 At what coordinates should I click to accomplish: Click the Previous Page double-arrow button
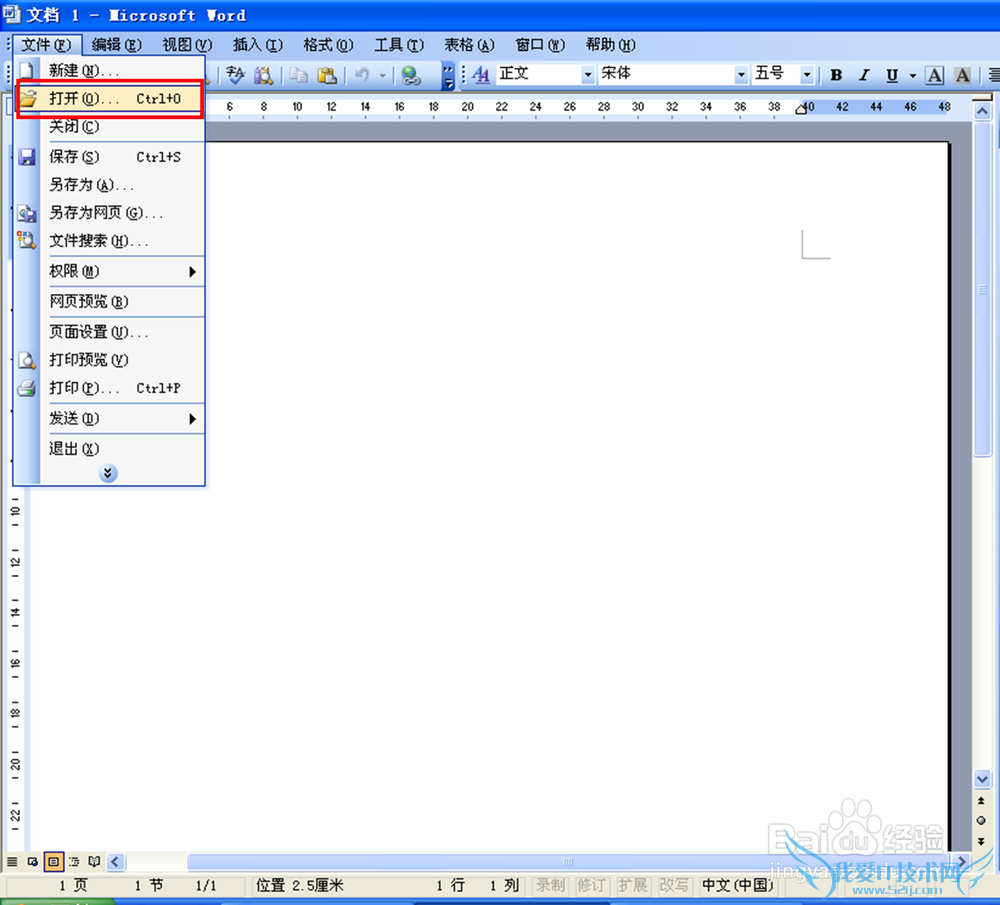(x=982, y=800)
